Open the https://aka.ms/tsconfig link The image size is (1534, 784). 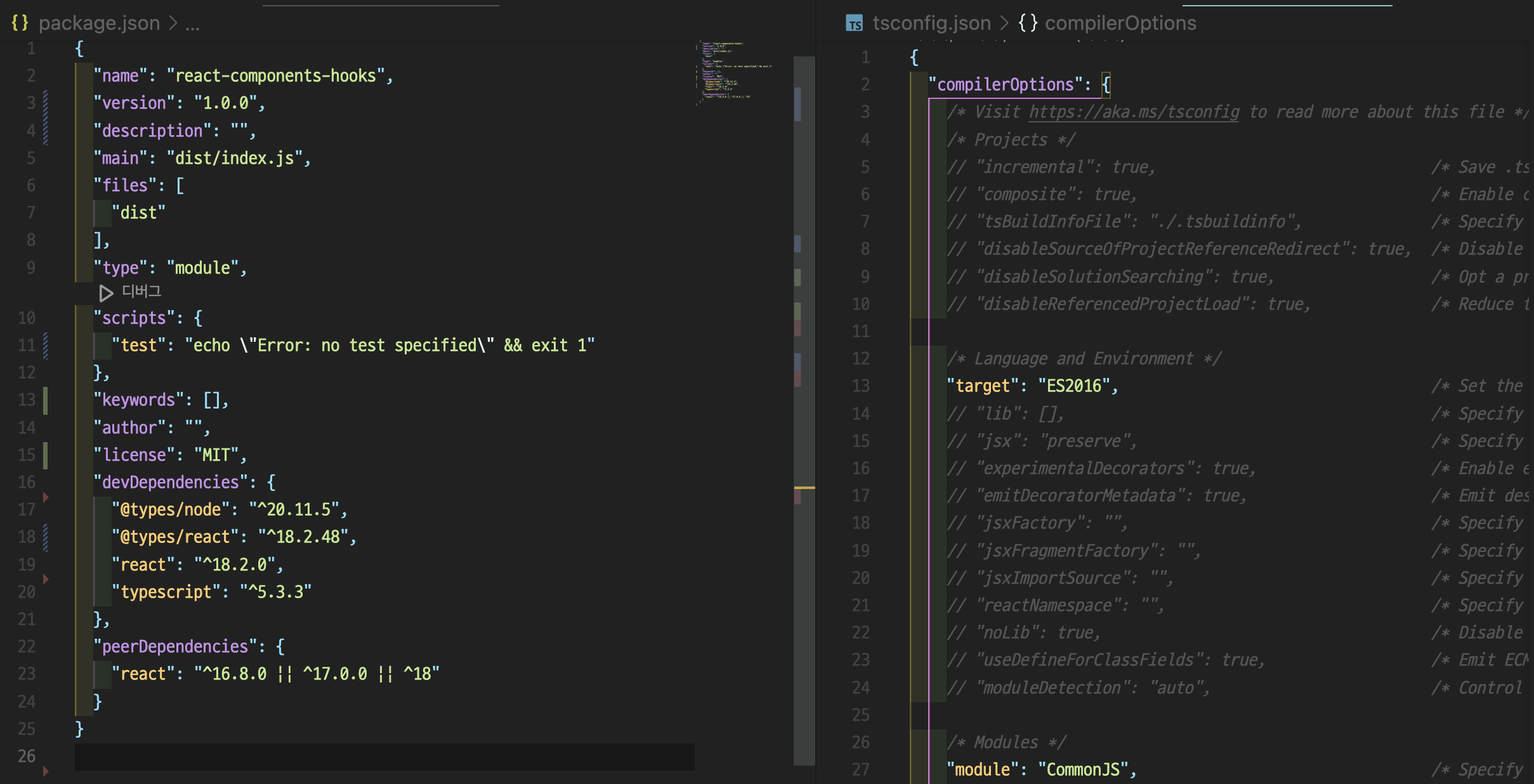point(1134,112)
